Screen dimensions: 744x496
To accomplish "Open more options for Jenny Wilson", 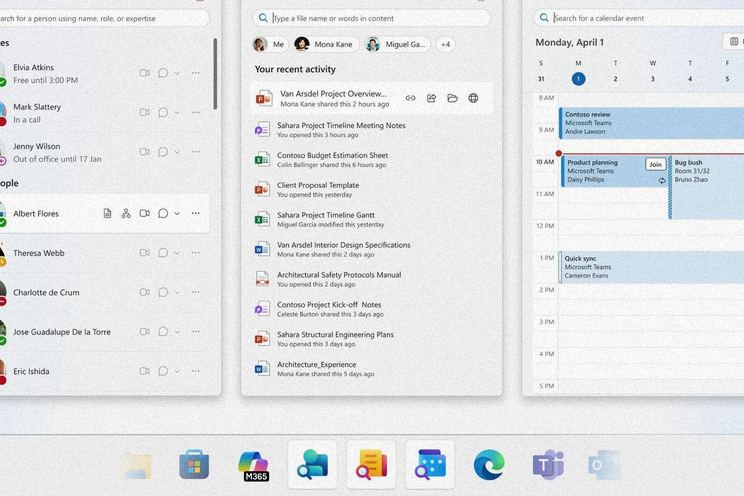I will 195,152.
